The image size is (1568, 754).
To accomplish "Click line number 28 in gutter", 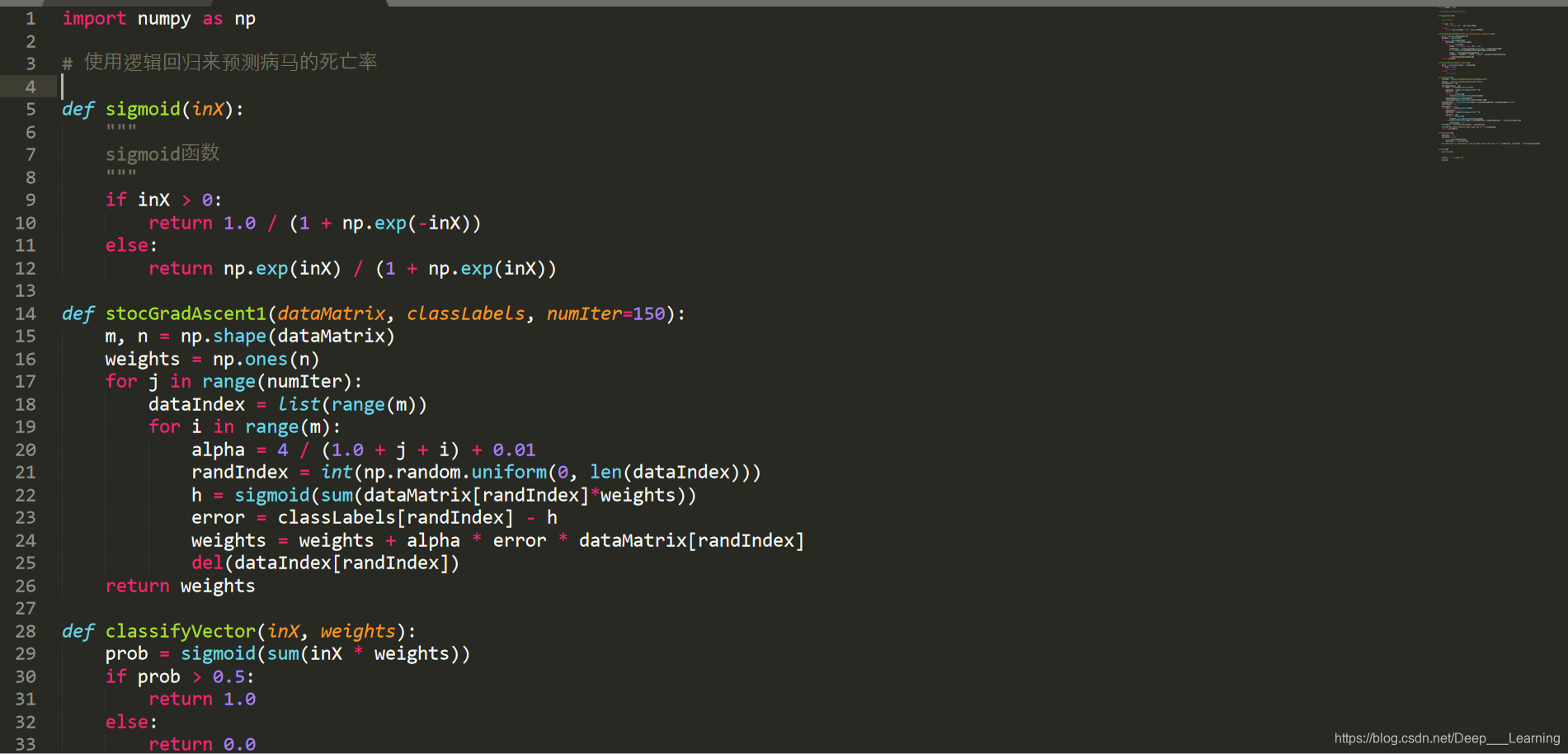I will tap(26, 631).
